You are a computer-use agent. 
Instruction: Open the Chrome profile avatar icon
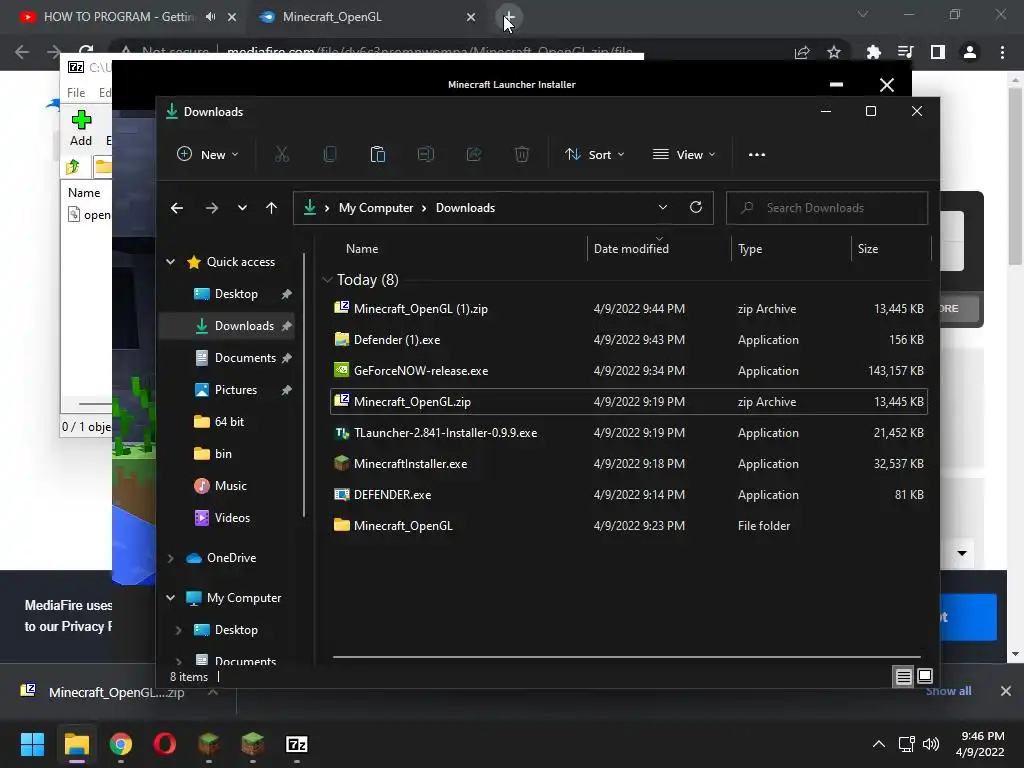pyautogui.click(x=970, y=52)
